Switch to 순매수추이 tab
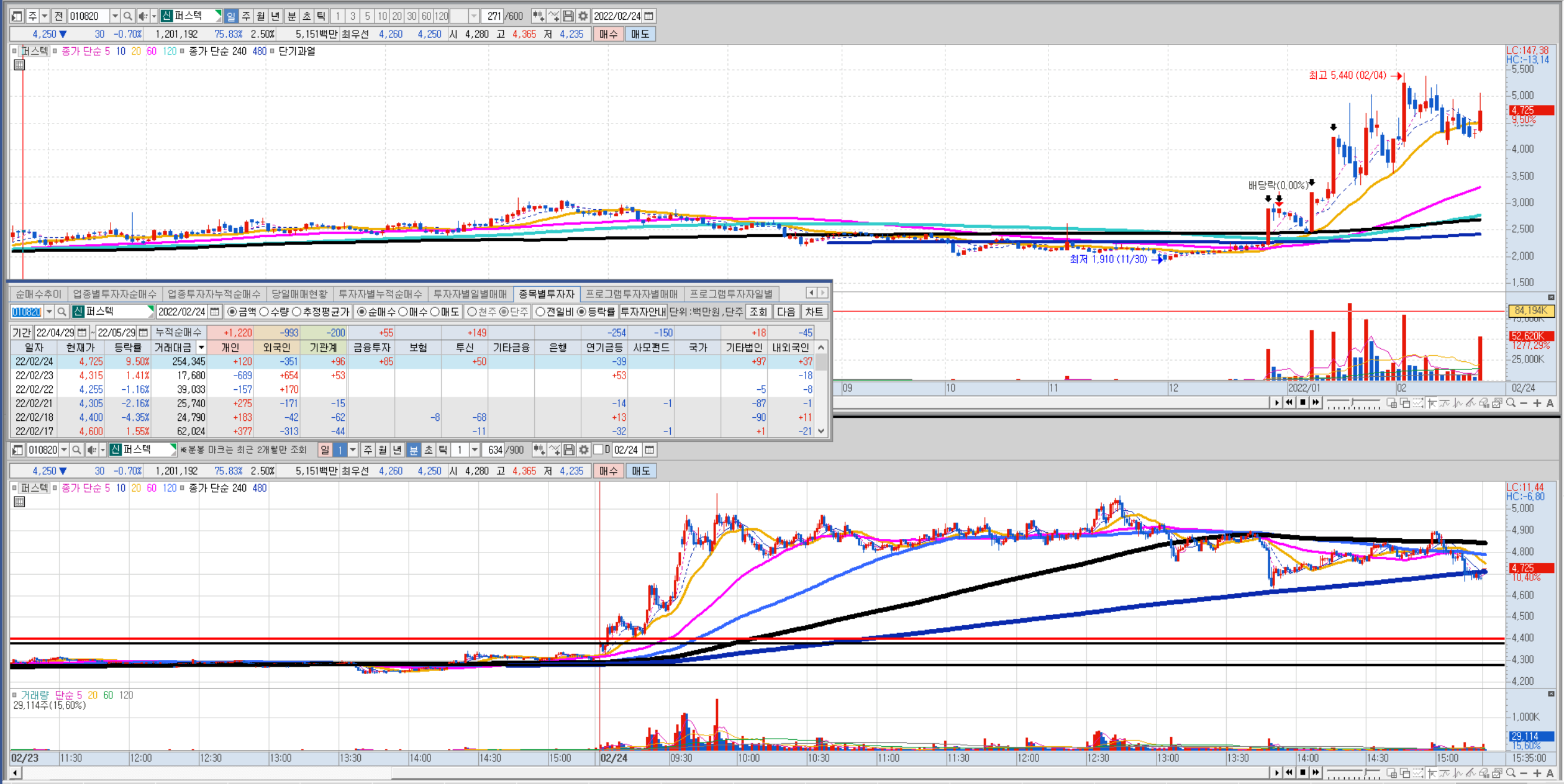 pos(39,294)
